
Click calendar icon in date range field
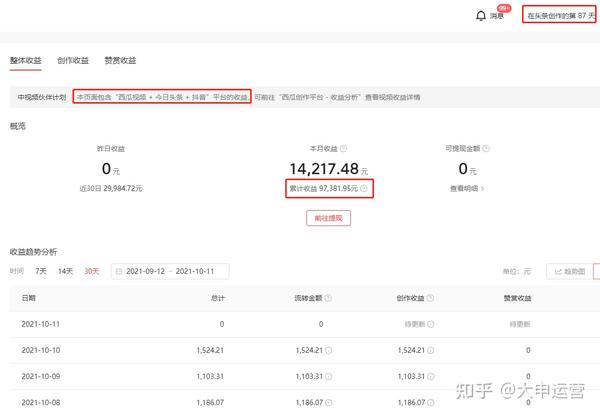tap(119, 271)
